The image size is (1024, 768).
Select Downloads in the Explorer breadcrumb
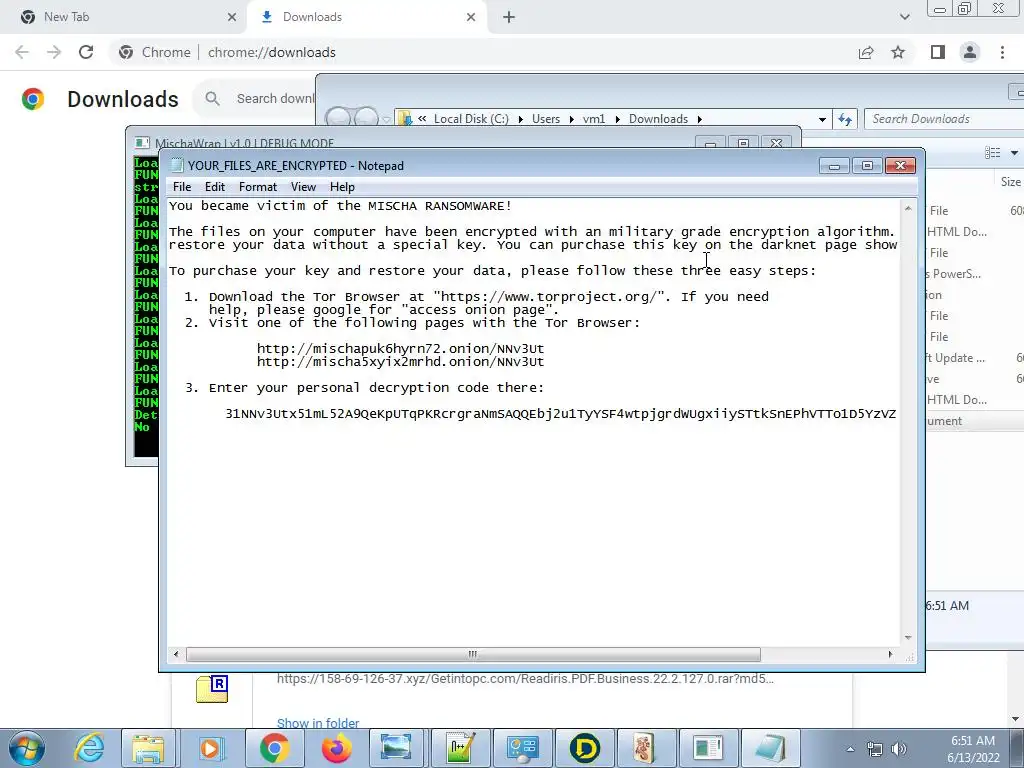point(658,119)
